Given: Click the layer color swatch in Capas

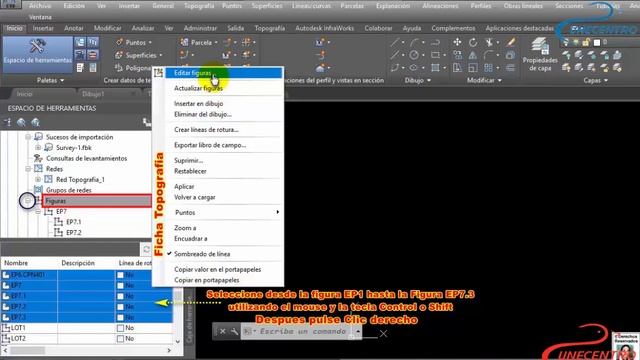Looking at the screenshot, I should pyautogui.click(x=597, y=42).
